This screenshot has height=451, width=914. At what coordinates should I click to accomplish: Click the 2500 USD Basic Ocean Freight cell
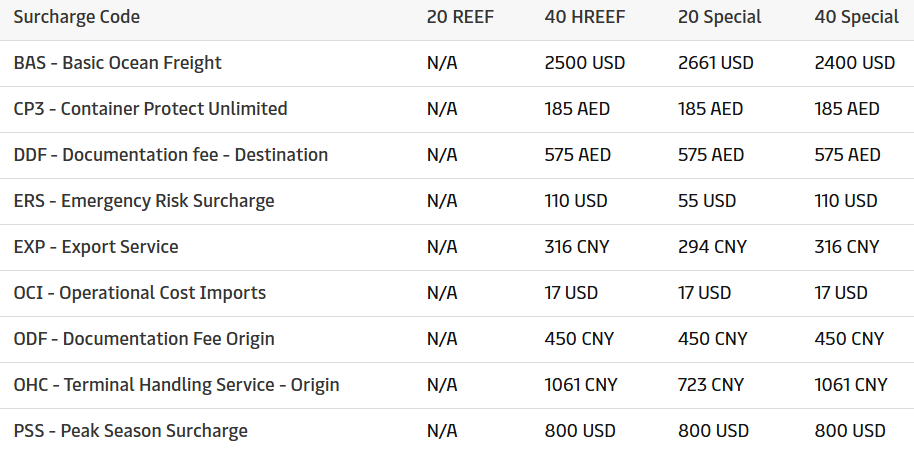point(585,63)
